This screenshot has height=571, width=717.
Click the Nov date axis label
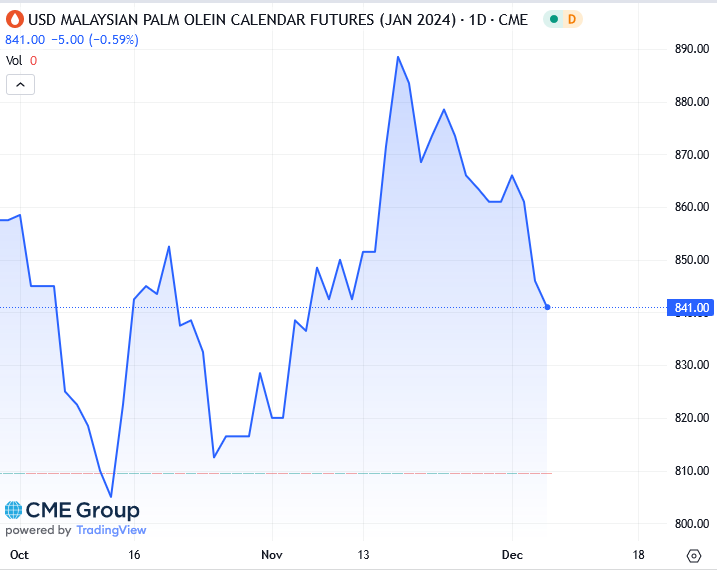coord(271,554)
